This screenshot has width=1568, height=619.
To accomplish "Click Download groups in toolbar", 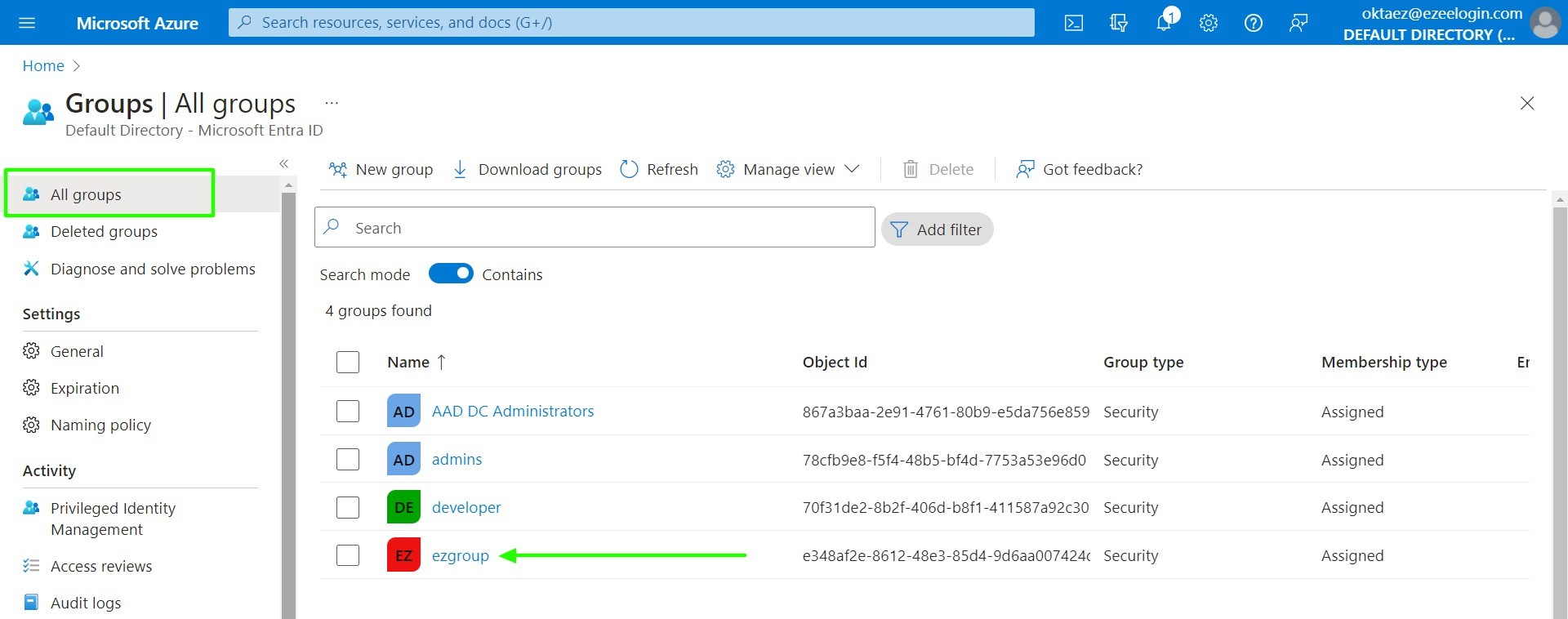I will pos(527,169).
